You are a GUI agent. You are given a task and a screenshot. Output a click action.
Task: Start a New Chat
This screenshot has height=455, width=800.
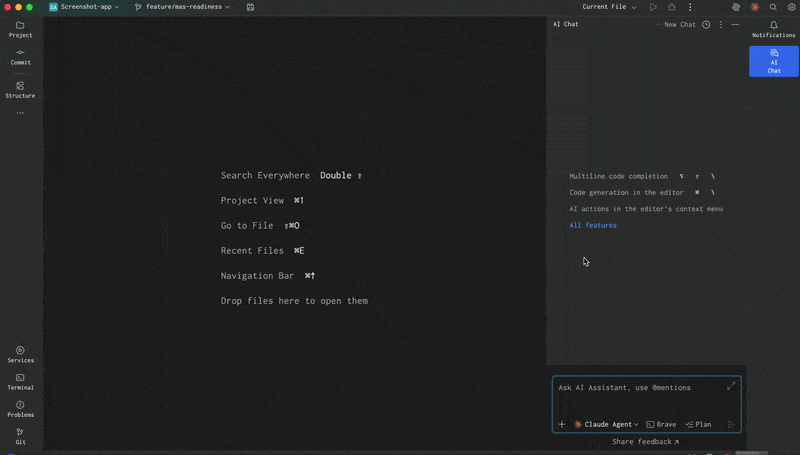[675, 24]
